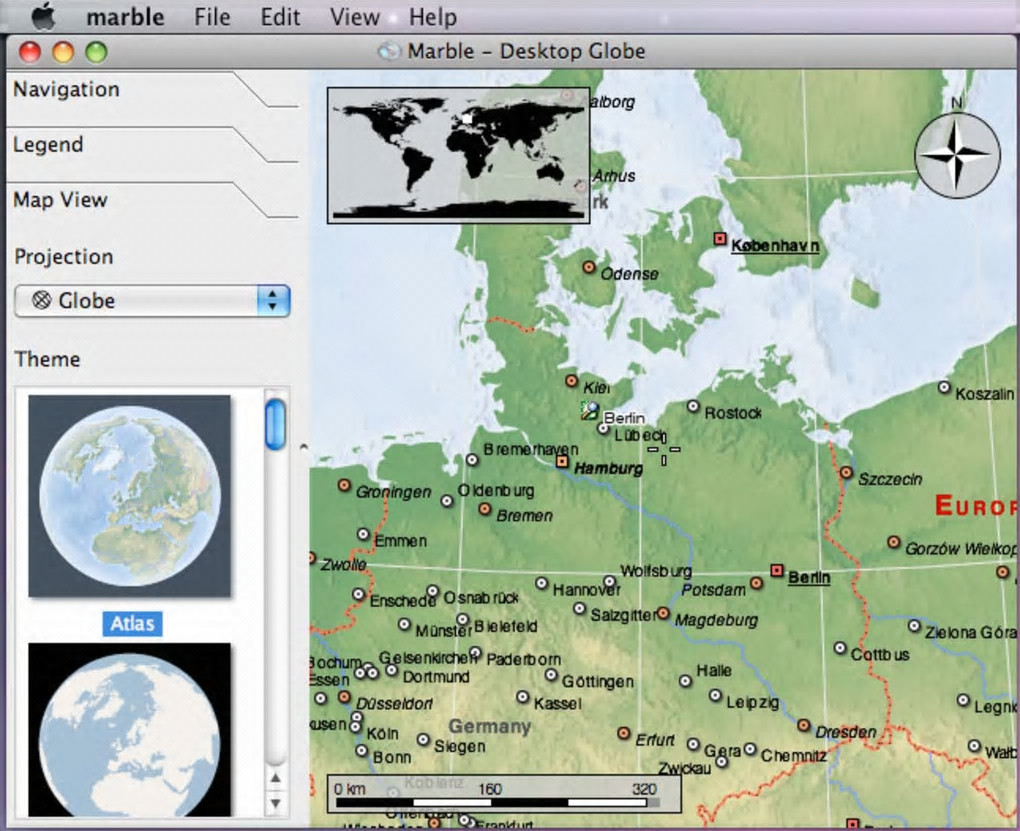Click the Dresden city marker
Screen dimensions: 1020x831
803,725
